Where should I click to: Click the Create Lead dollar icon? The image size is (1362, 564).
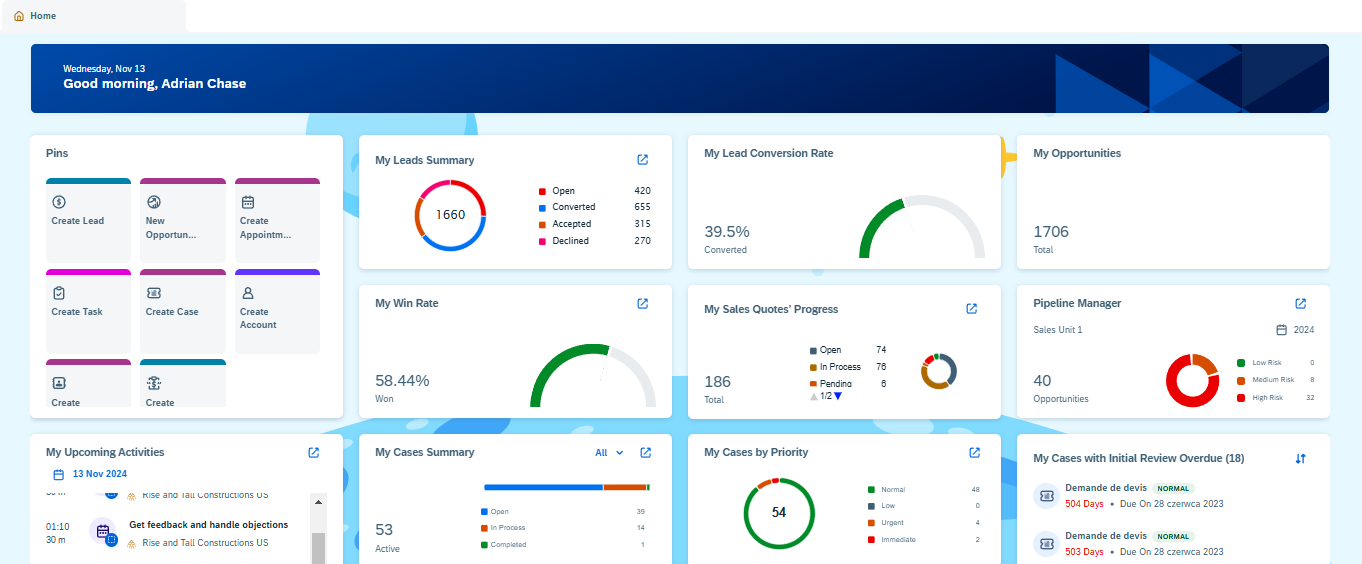click(59, 202)
